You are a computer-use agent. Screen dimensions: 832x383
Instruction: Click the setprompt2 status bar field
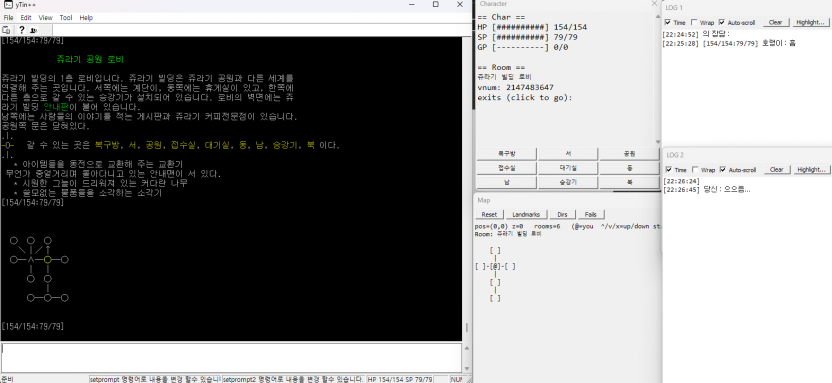click(x=293, y=379)
